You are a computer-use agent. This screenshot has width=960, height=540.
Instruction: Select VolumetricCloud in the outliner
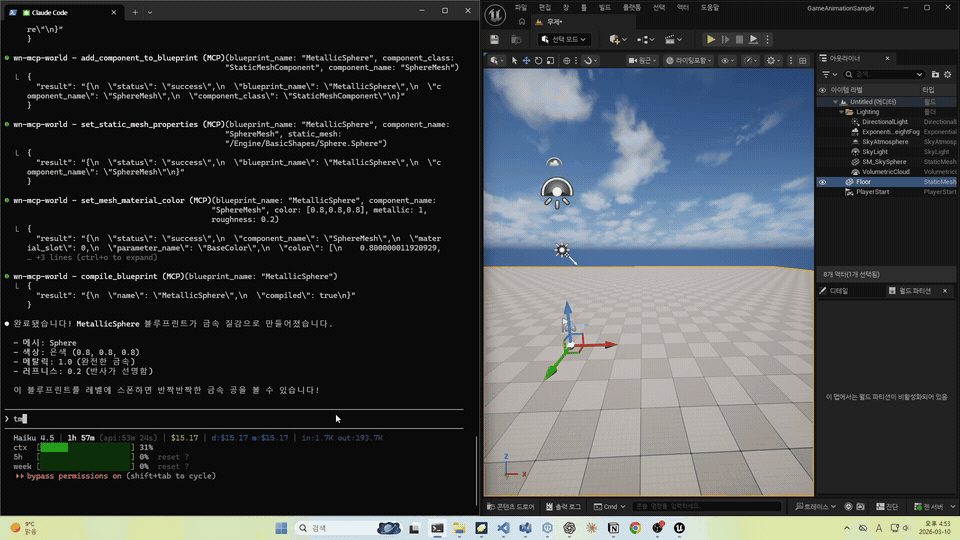point(887,172)
